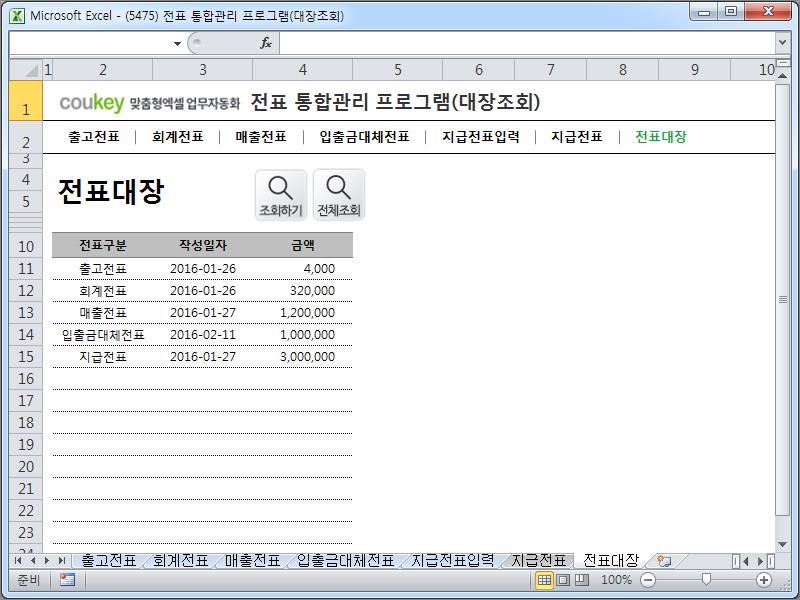
Task: Click 지급전표입력 link in navigation bar
Action: 481,137
